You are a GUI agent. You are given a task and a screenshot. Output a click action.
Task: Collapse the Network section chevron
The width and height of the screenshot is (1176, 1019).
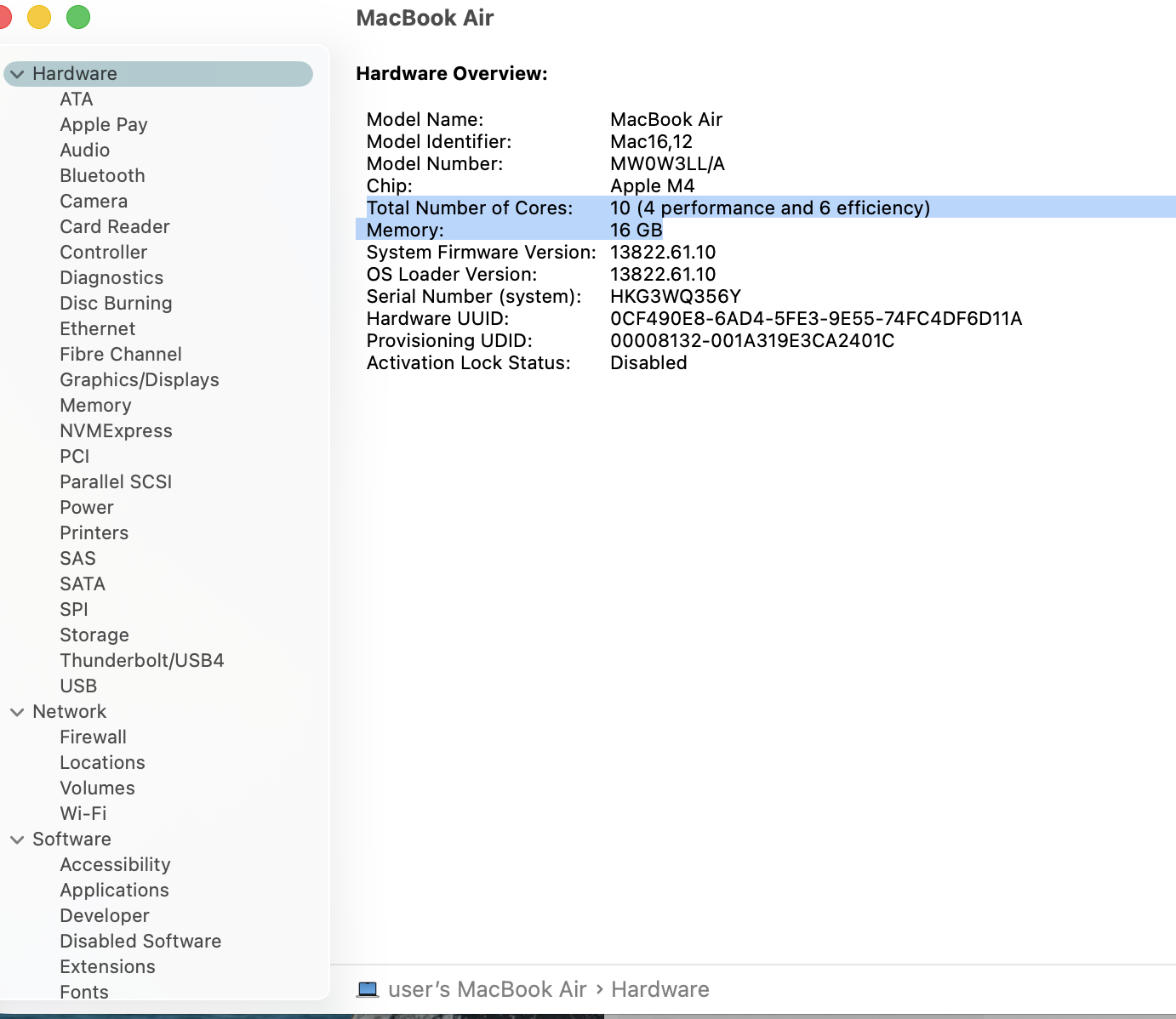(17, 712)
